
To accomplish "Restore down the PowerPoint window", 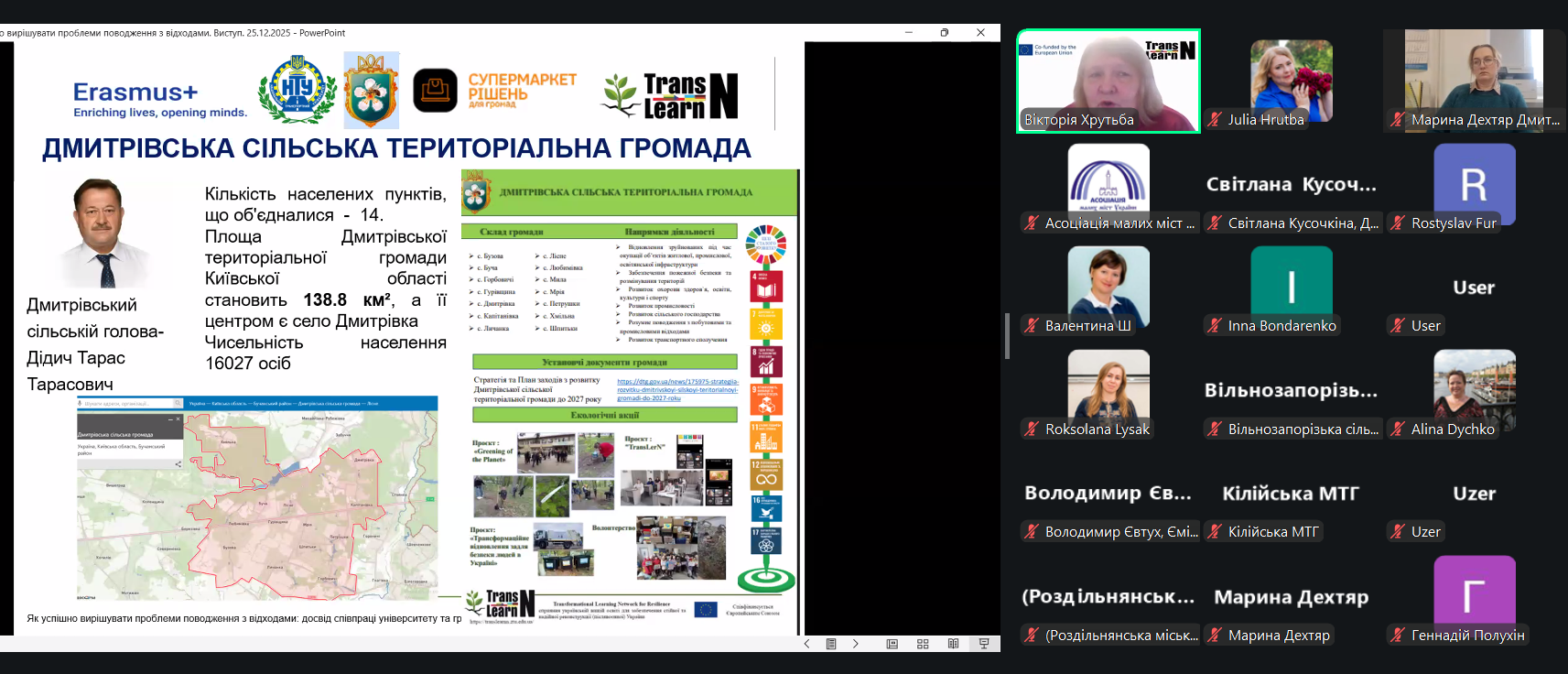I will click(945, 33).
